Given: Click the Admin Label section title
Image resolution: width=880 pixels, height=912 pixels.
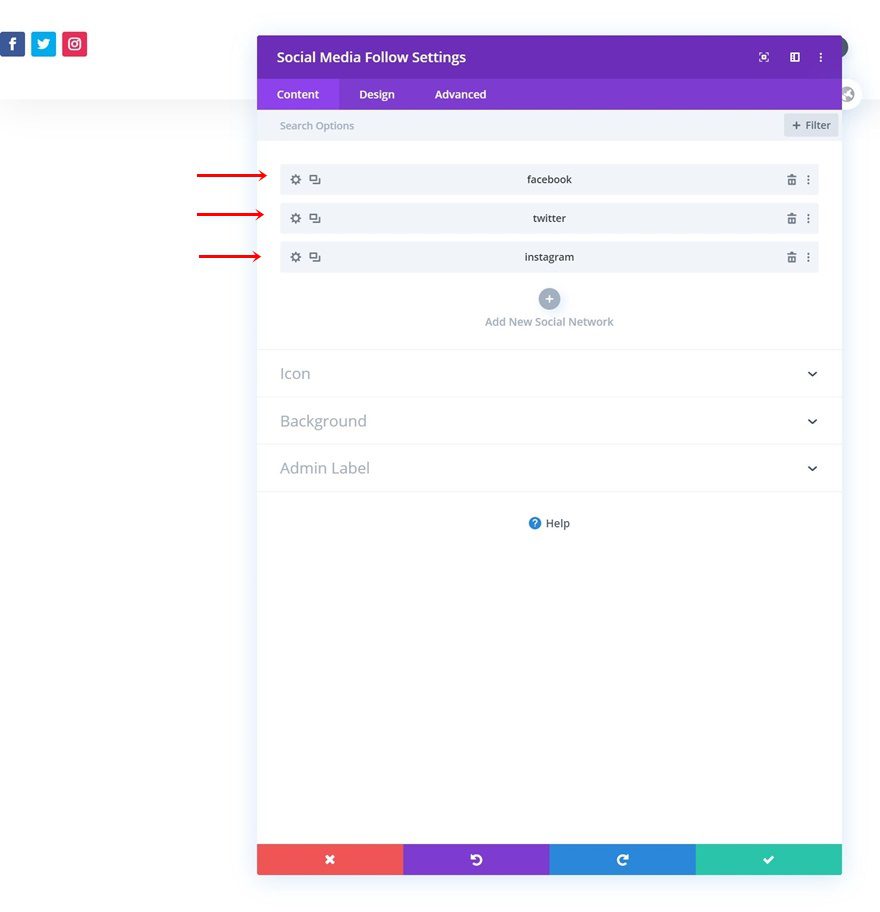Looking at the screenshot, I should tap(325, 468).
